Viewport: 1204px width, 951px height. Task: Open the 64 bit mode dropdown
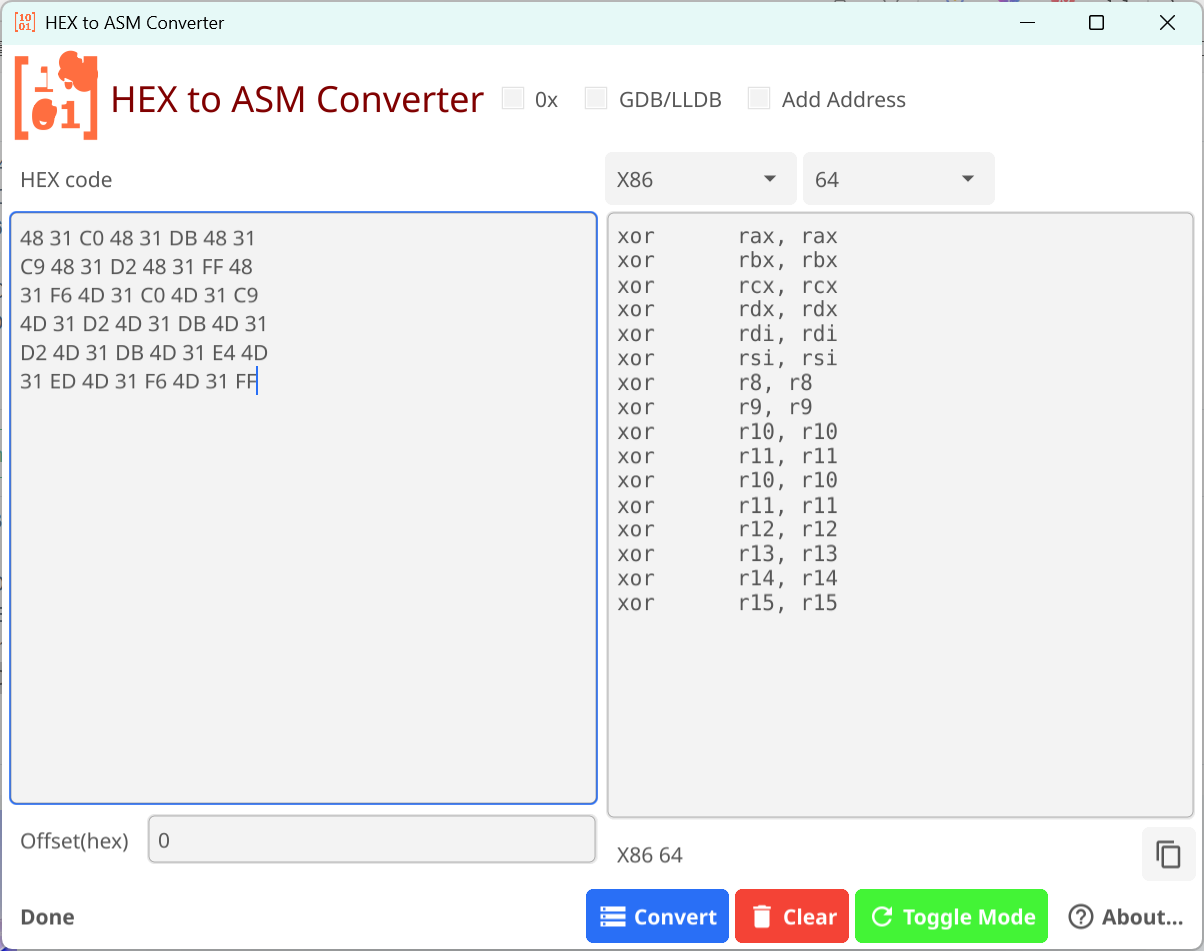tap(898, 179)
